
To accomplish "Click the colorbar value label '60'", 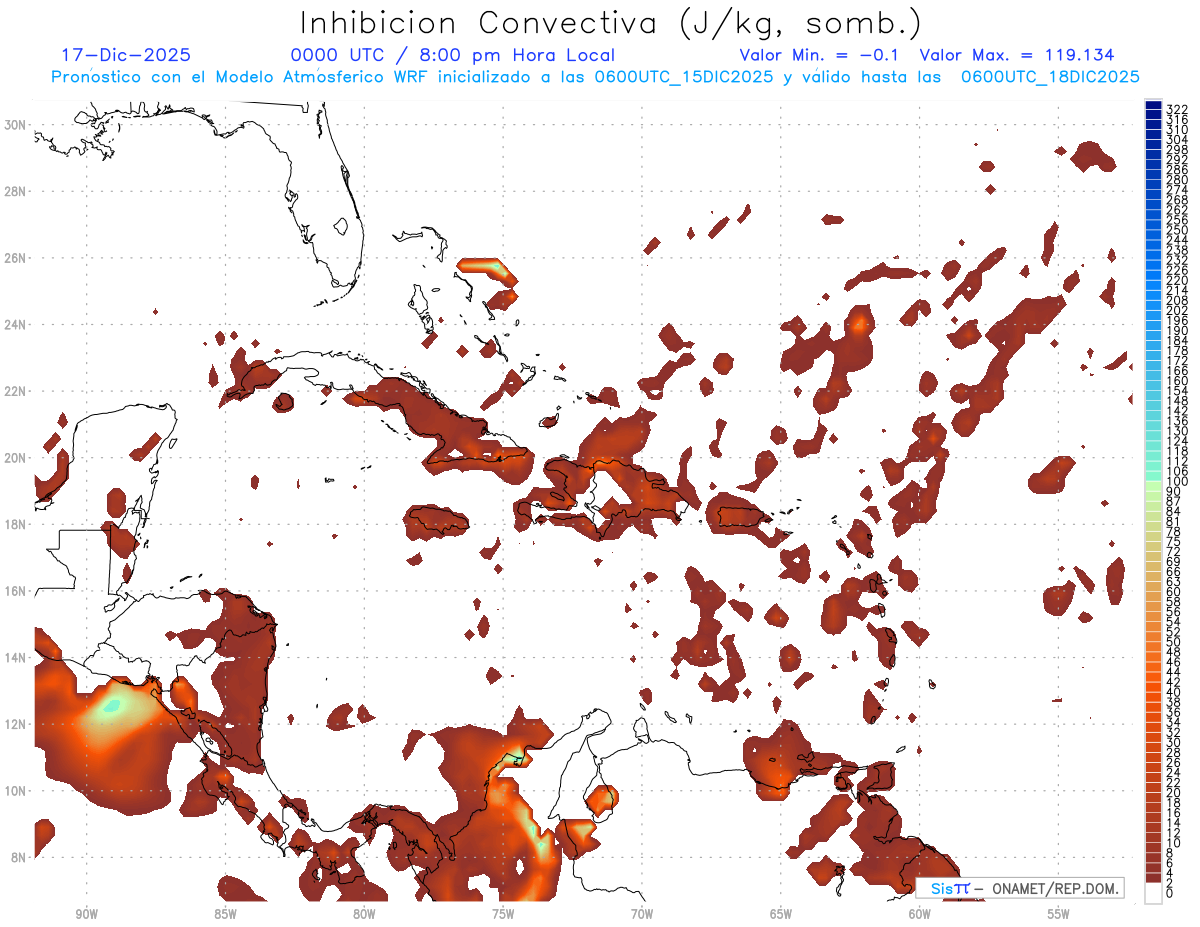I will point(1173,591).
